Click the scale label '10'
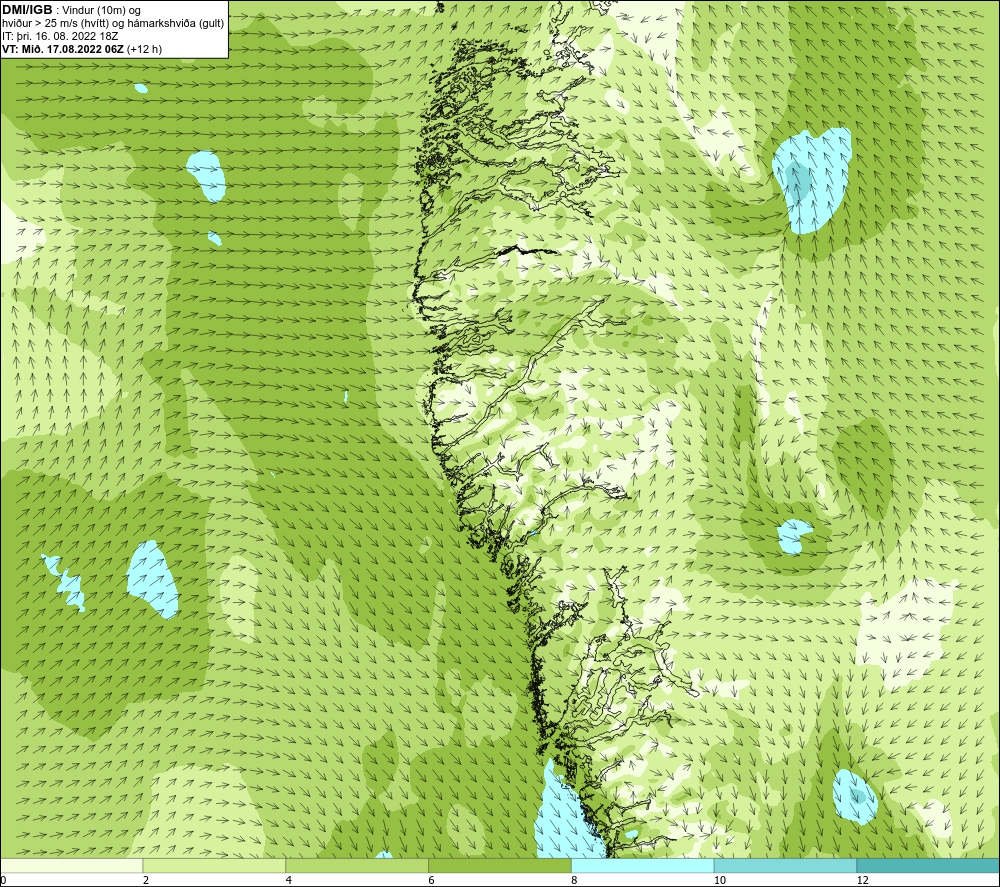The width and height of the screenshot is (1000, 887). [720, 880]
